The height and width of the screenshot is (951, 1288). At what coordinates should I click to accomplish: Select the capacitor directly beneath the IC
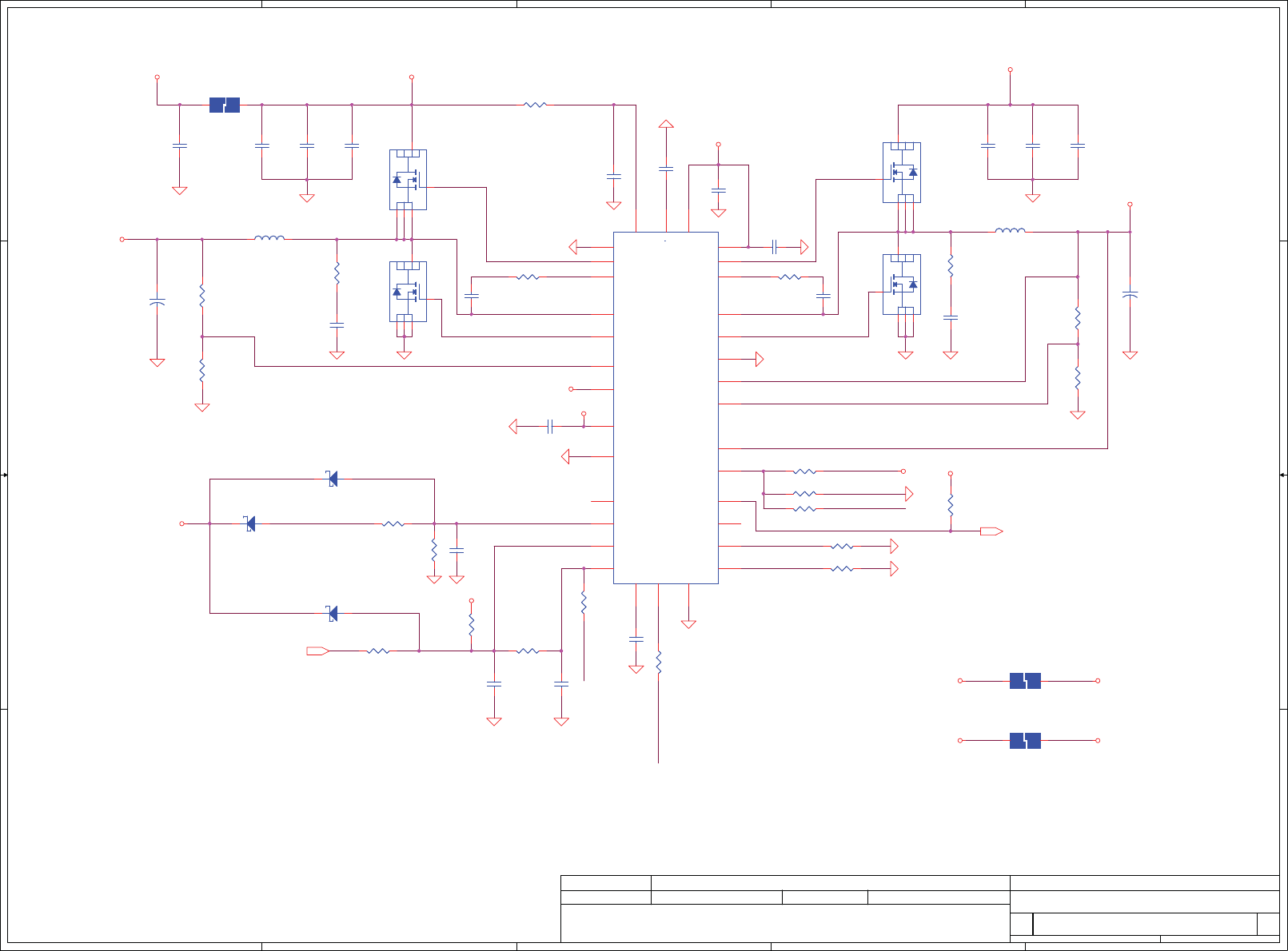[x=636, y=639]
